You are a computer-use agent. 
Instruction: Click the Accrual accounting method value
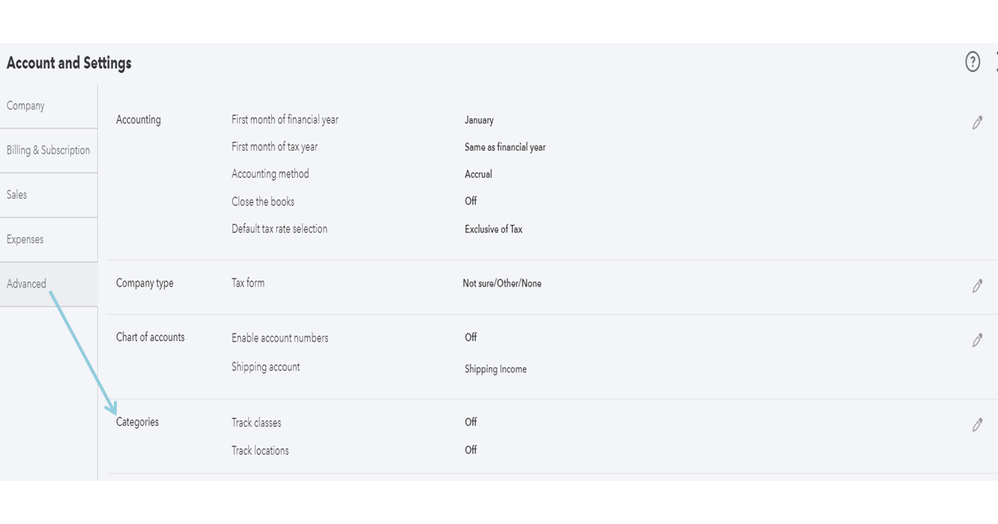tap(479, 174)
